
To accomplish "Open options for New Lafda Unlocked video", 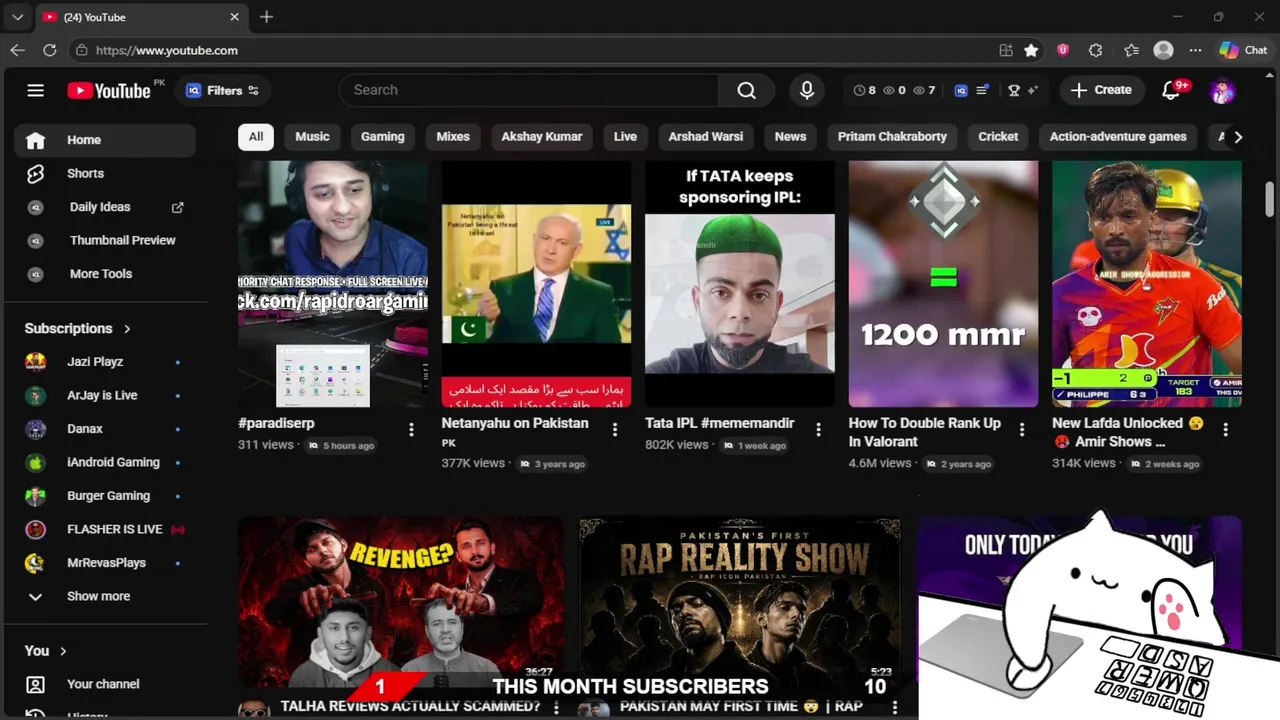I will point(1225,430).
